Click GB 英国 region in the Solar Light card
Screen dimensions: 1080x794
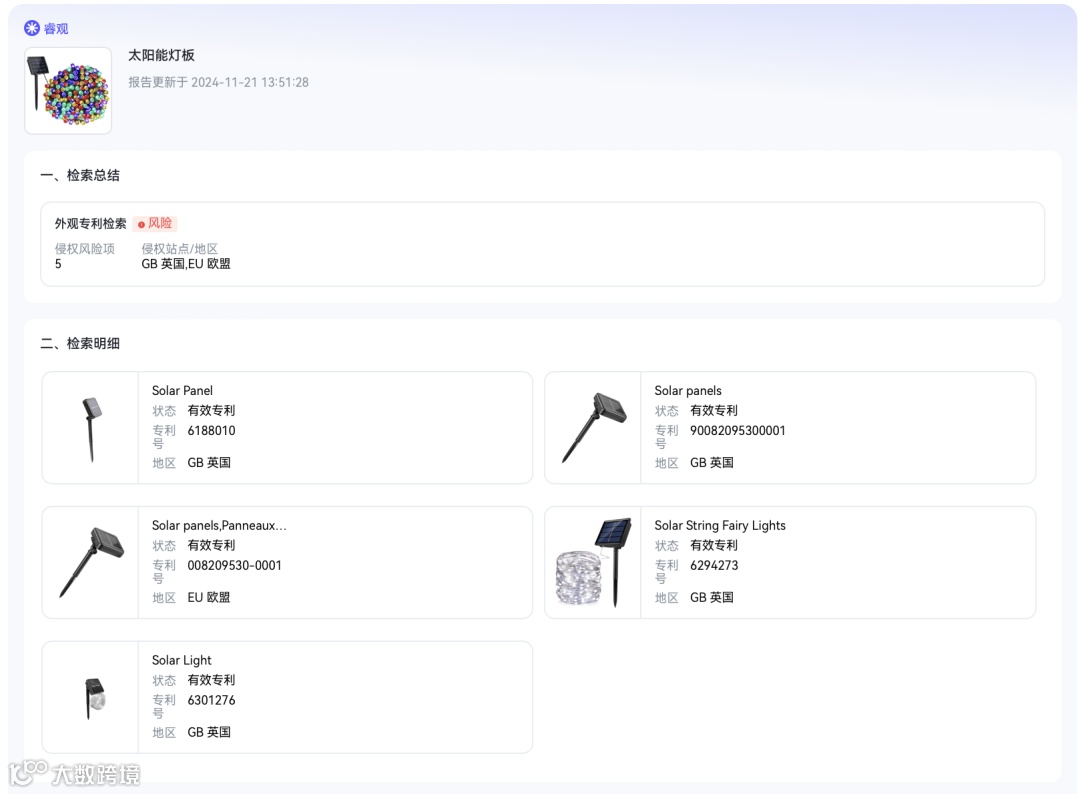pos(209,732)
